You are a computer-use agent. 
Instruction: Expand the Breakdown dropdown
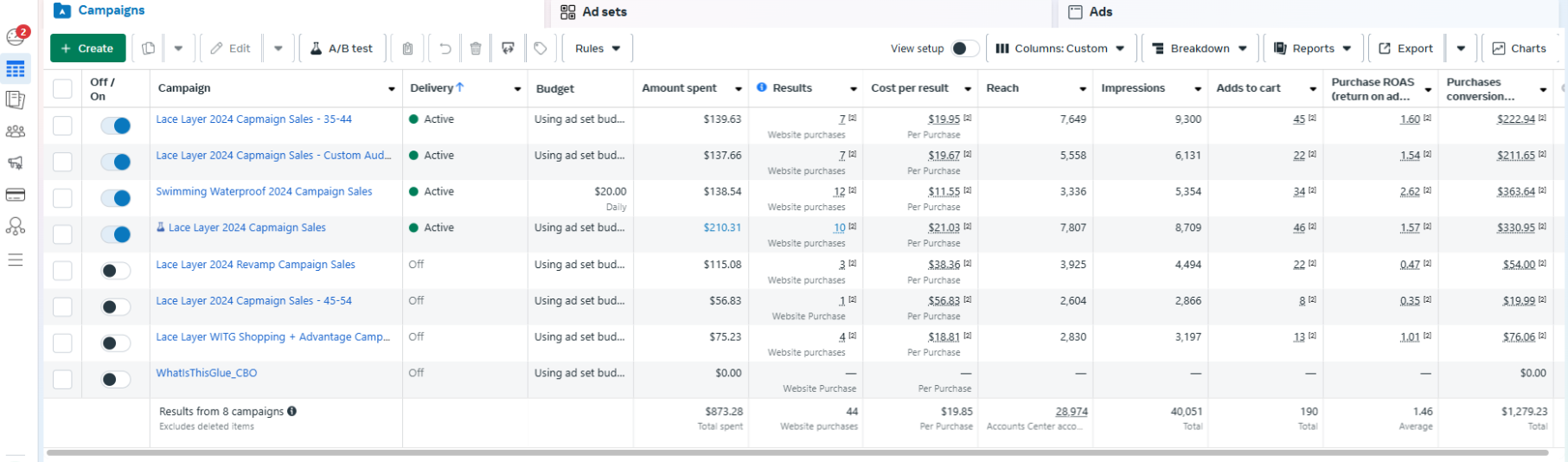(x=1199, y=48)
